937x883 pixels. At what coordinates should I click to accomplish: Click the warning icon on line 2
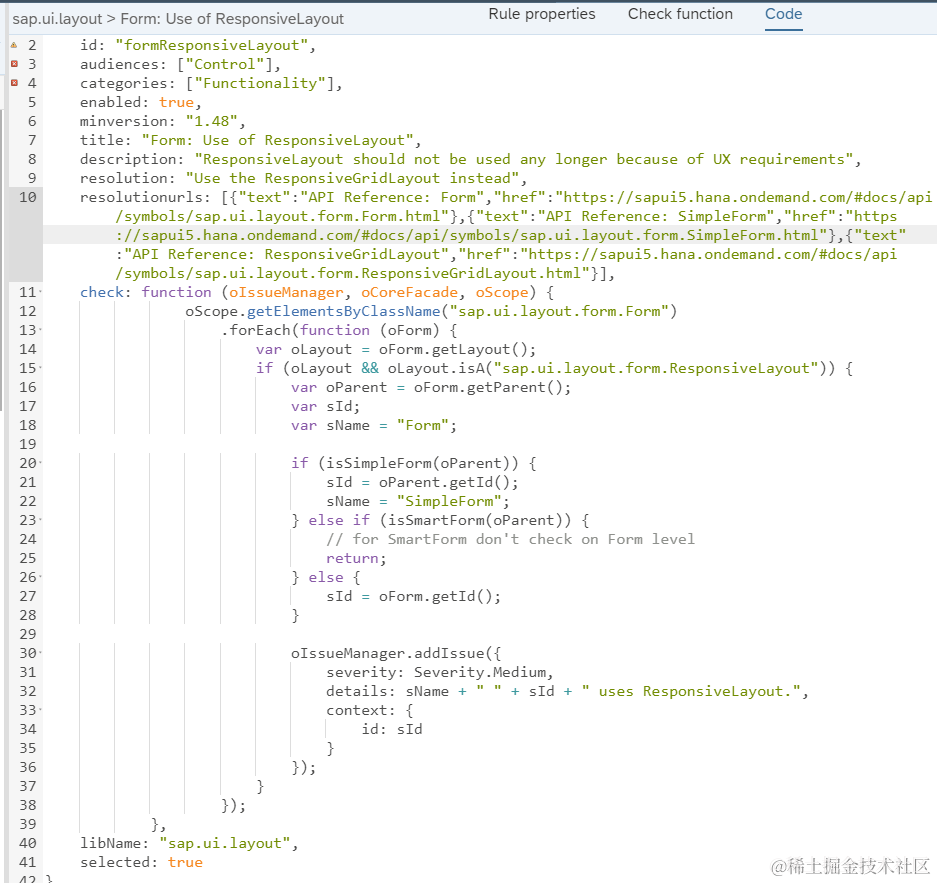(x=14, y=45)
